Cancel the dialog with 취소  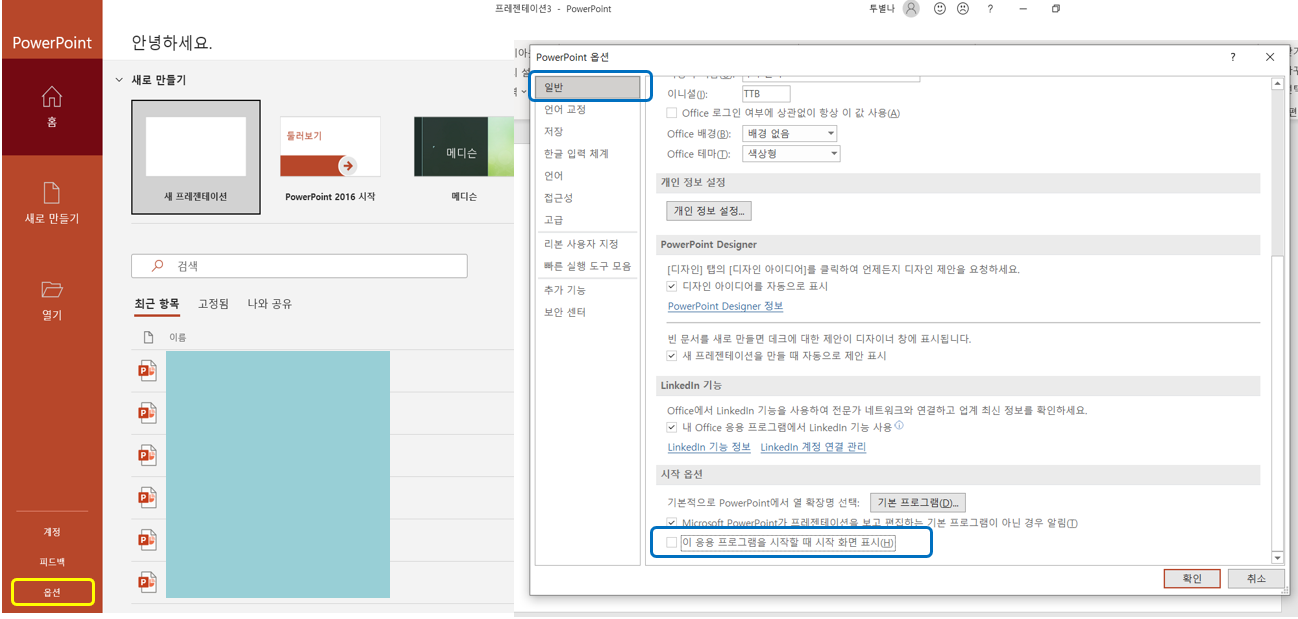point(1256,578)
